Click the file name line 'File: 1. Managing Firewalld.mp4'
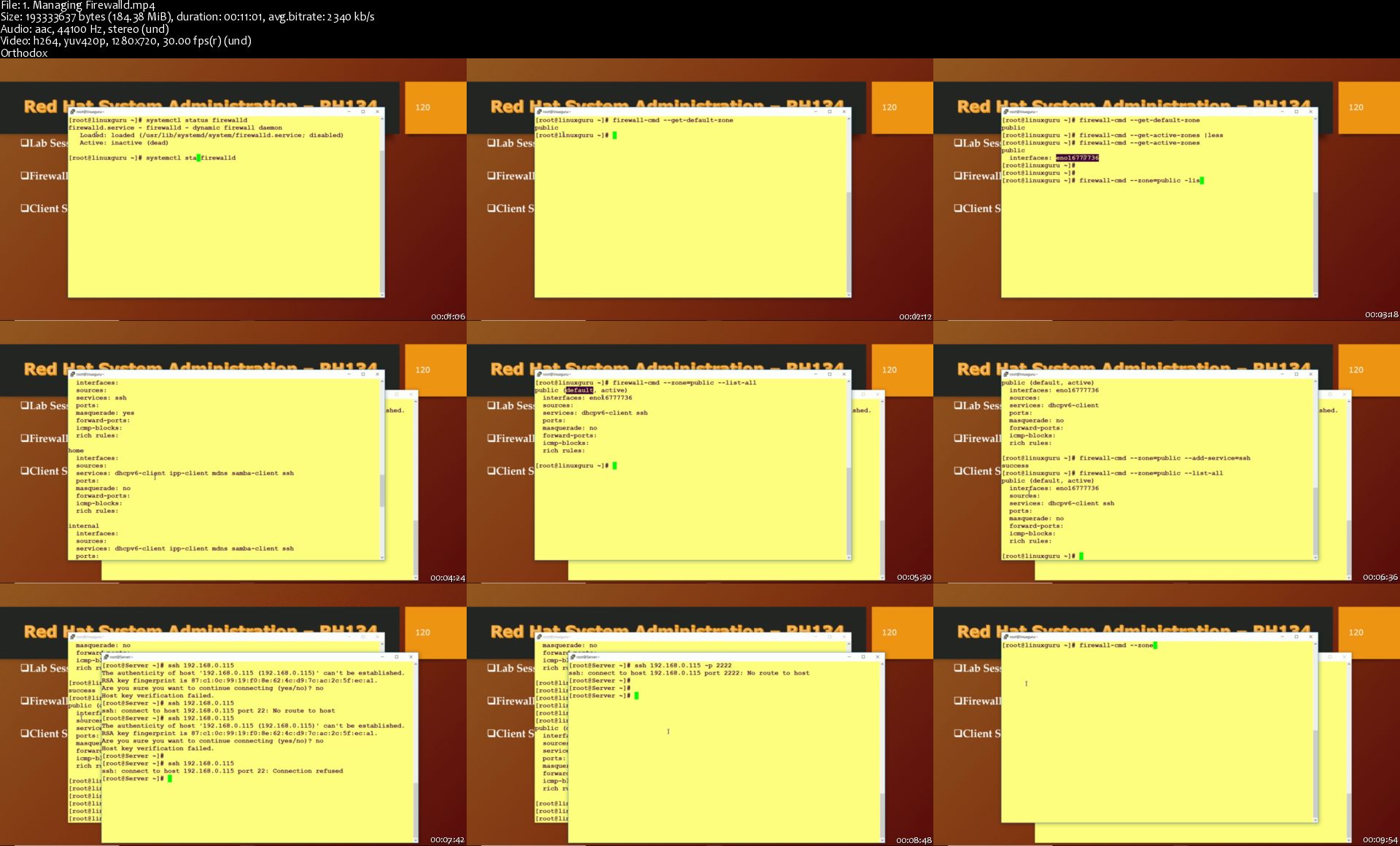 [78, 6]
